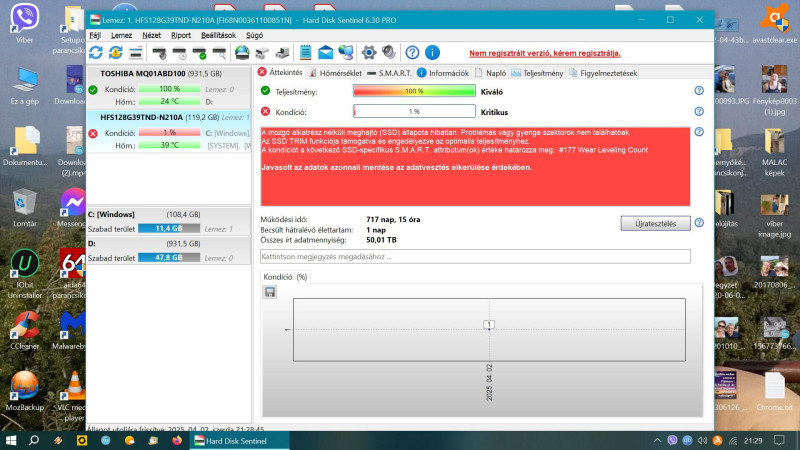The height and width of the screenshot is (450, 800).
Task: Open the notification center tray icon
Action: (779, 440)
